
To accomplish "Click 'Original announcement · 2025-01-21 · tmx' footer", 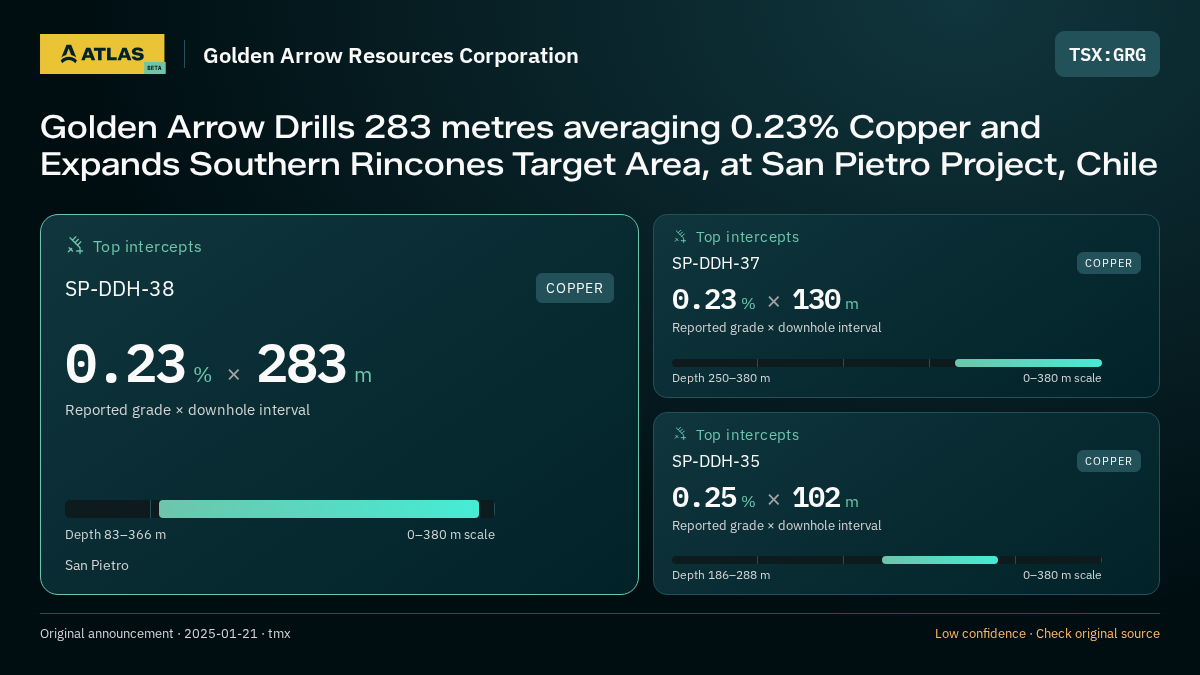I will coord(165,634).
